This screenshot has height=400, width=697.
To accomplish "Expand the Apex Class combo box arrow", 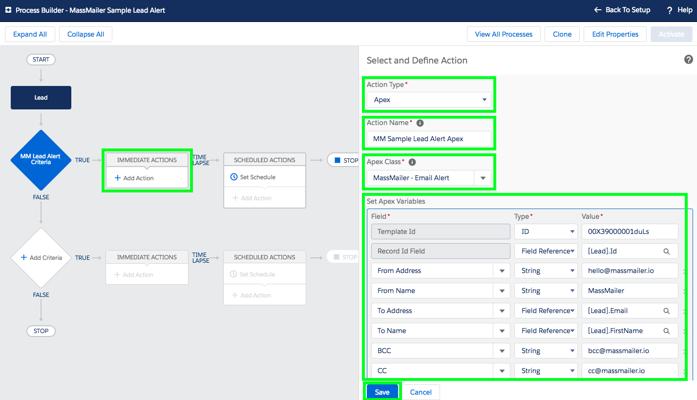I will [483, 178].
